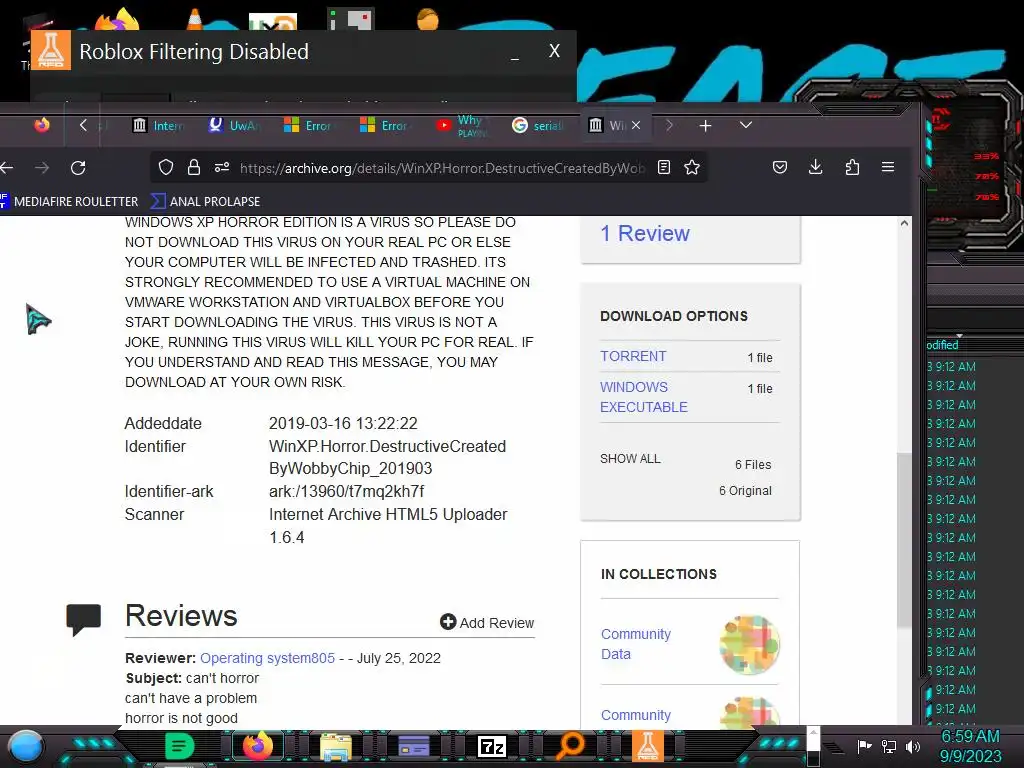Click the Roblox Filtering Disabled flask icon
The height and width of the screenshot is (768, 1024).
coord(50,50)
